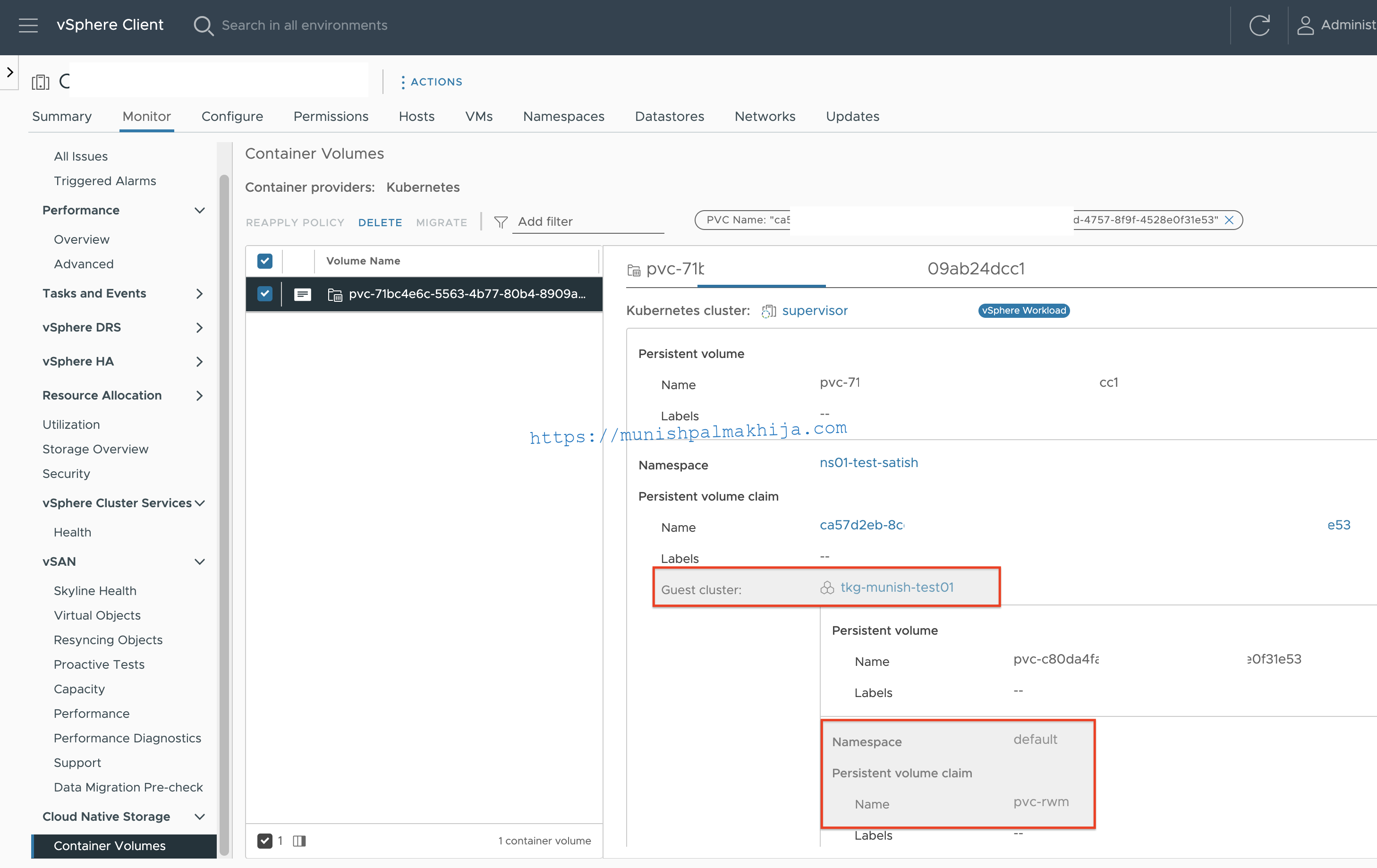This screenshot has width=1377, height=868.
Task: Open Utilization in sidebar
Action: [x=71, y=425]
